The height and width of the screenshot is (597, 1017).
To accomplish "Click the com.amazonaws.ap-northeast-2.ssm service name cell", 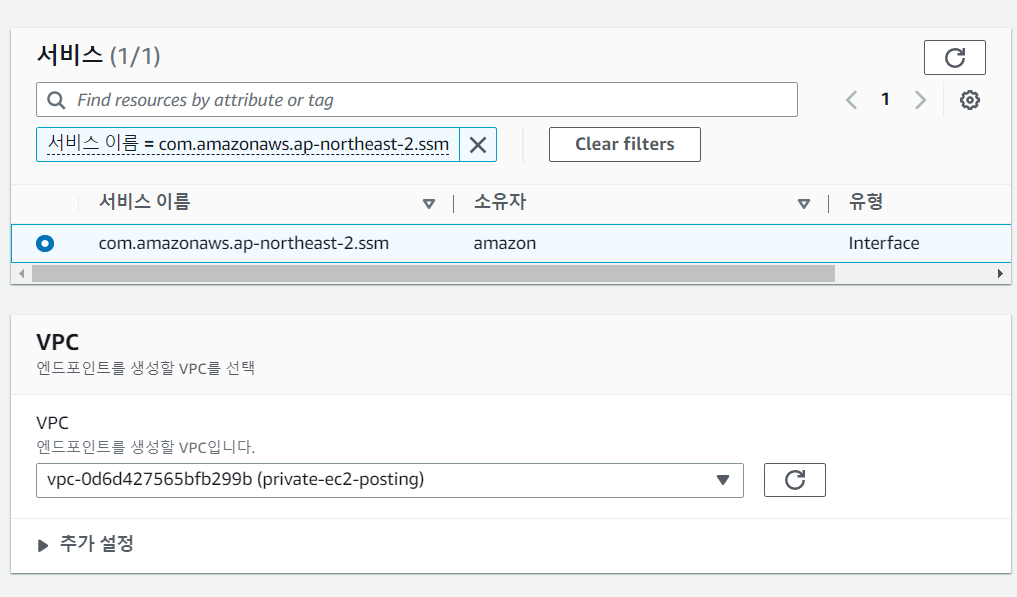I will (244, 243).
